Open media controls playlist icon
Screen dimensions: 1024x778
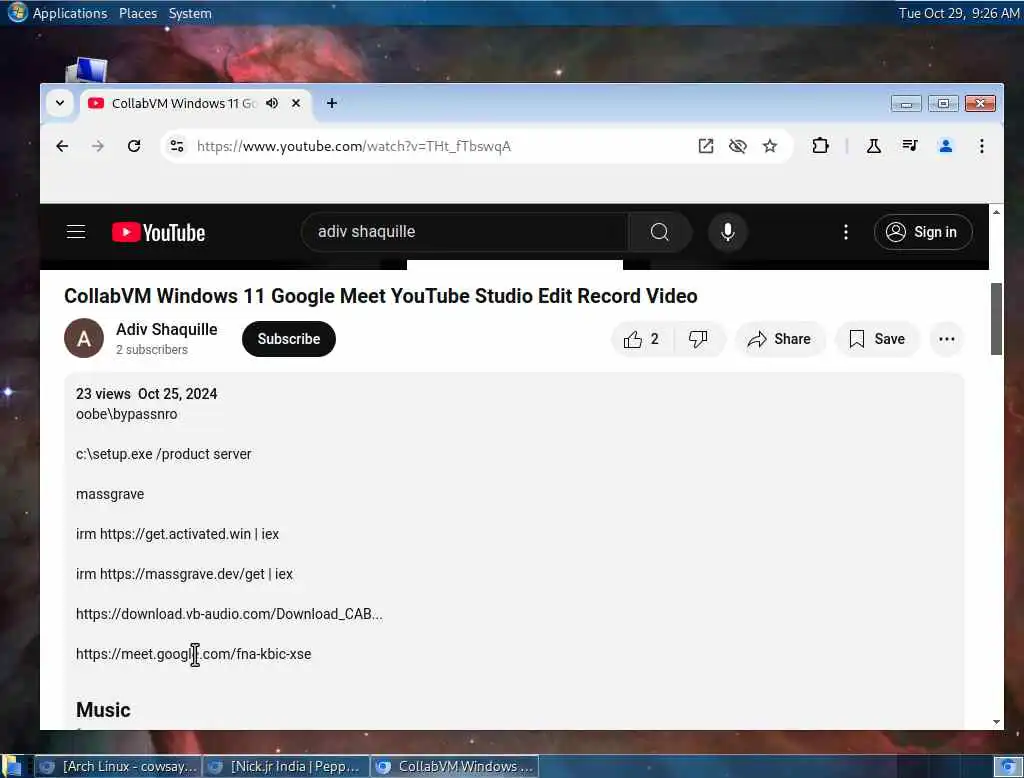point(910,146)
